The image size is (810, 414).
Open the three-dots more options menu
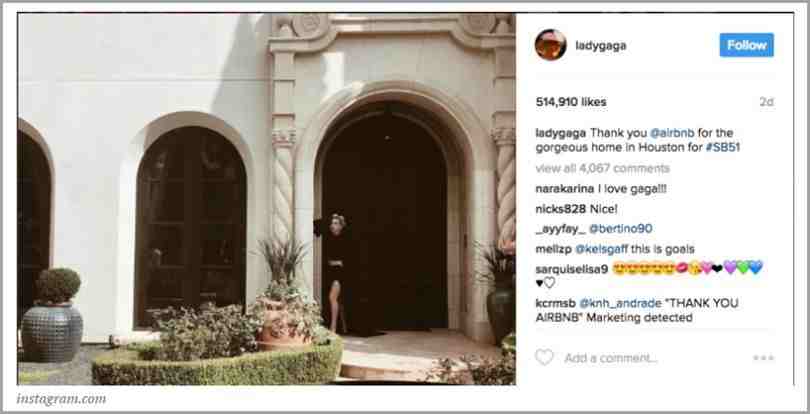764,358
